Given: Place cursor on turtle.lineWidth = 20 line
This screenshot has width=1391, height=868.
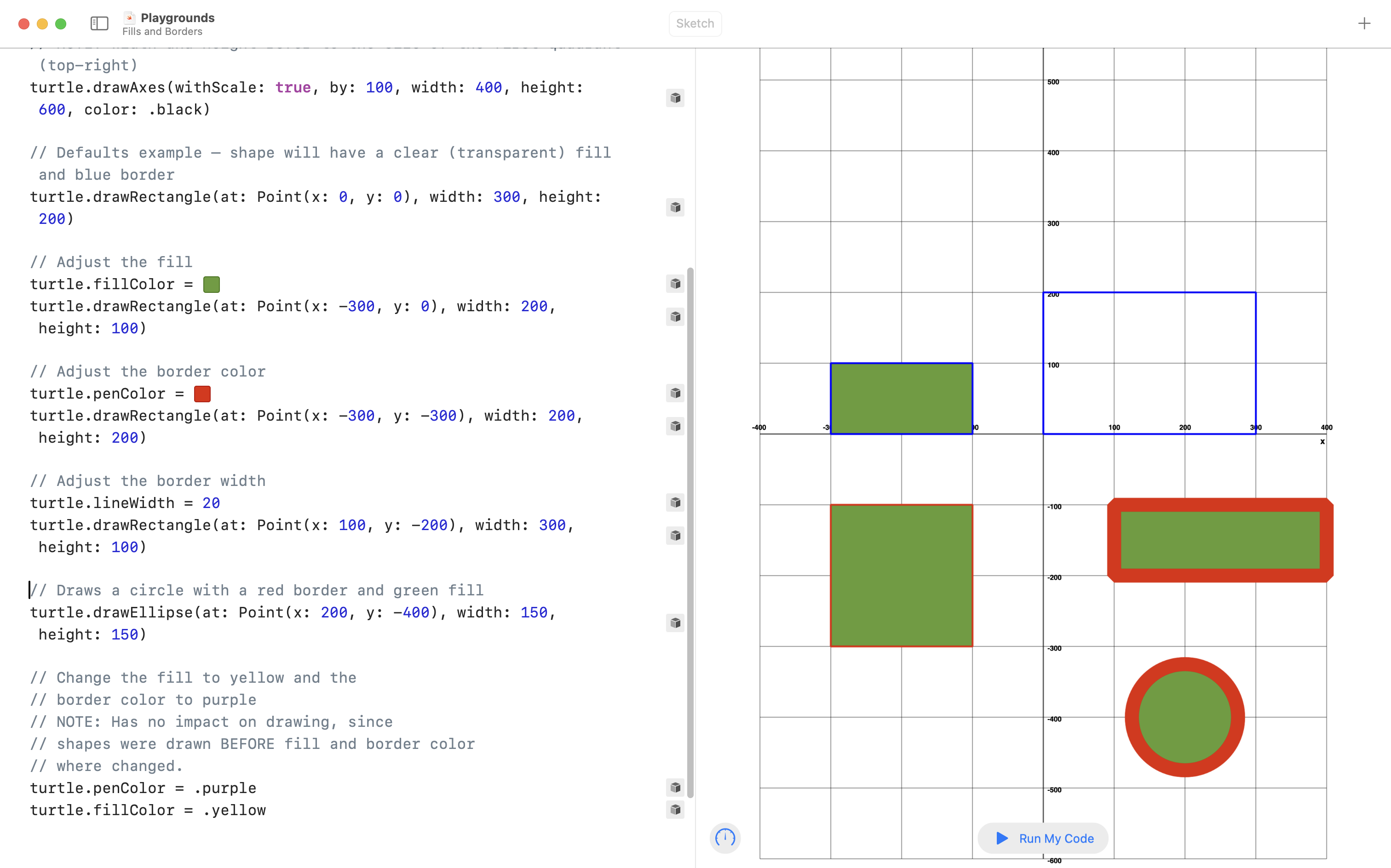Looking at the screenshot, I should (125, 503).
